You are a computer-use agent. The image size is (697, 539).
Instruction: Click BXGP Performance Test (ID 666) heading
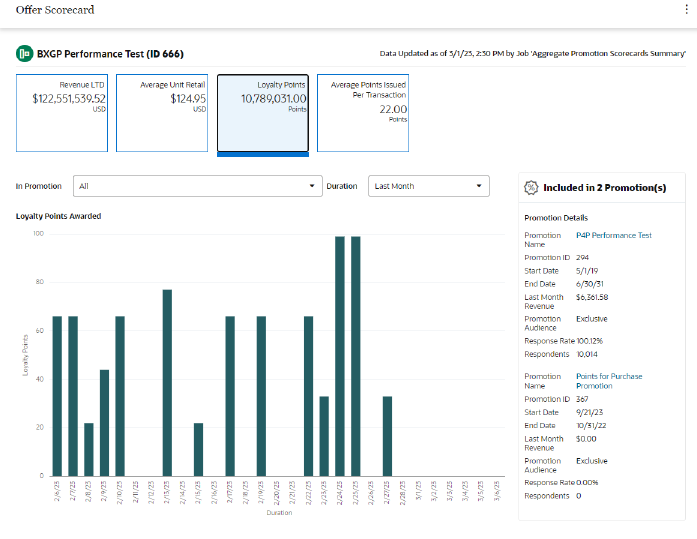click(x=110, y=54)
